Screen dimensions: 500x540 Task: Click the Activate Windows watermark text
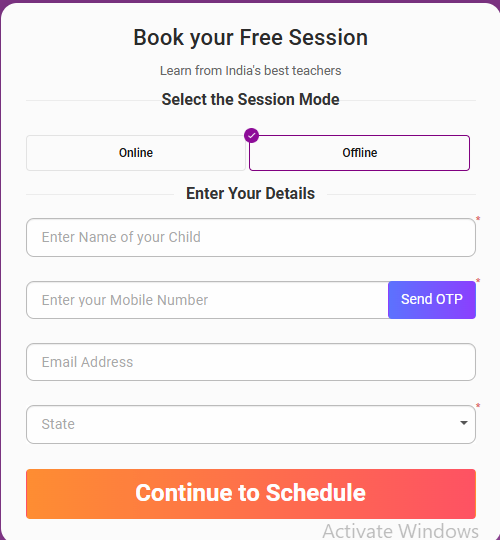coord(400,531)
